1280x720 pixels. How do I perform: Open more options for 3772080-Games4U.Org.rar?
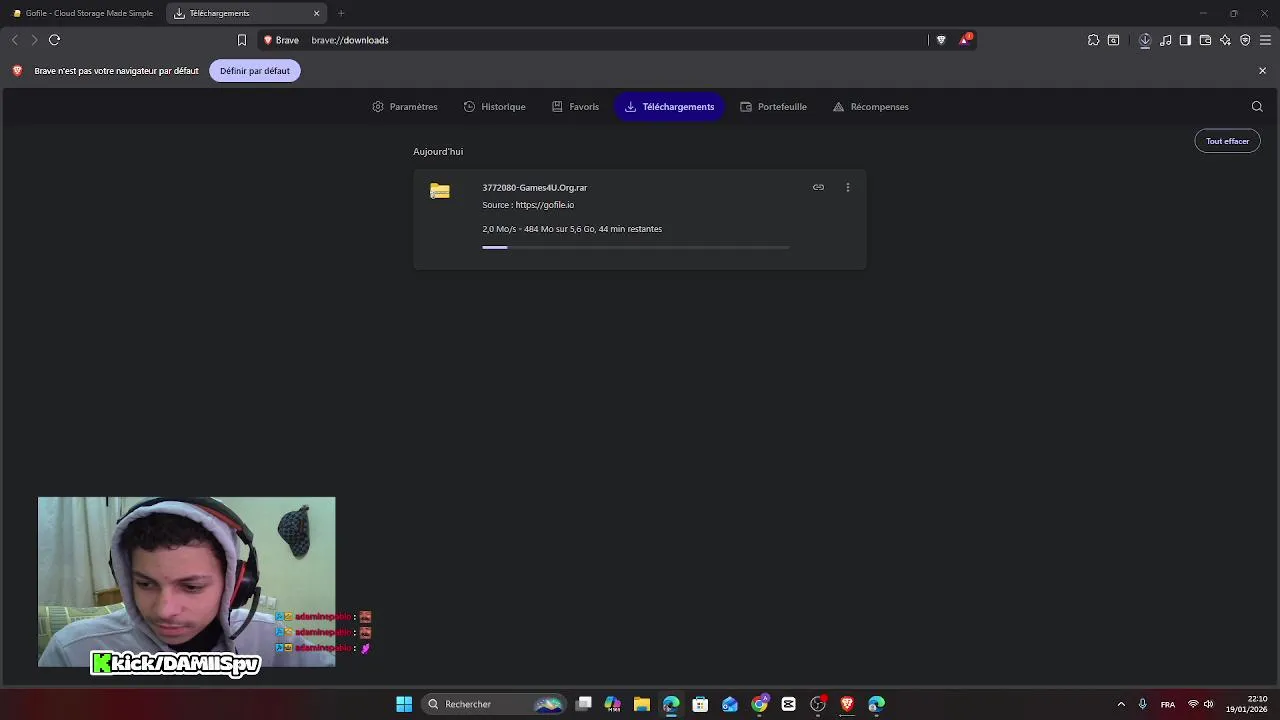(x=847, y=187)
